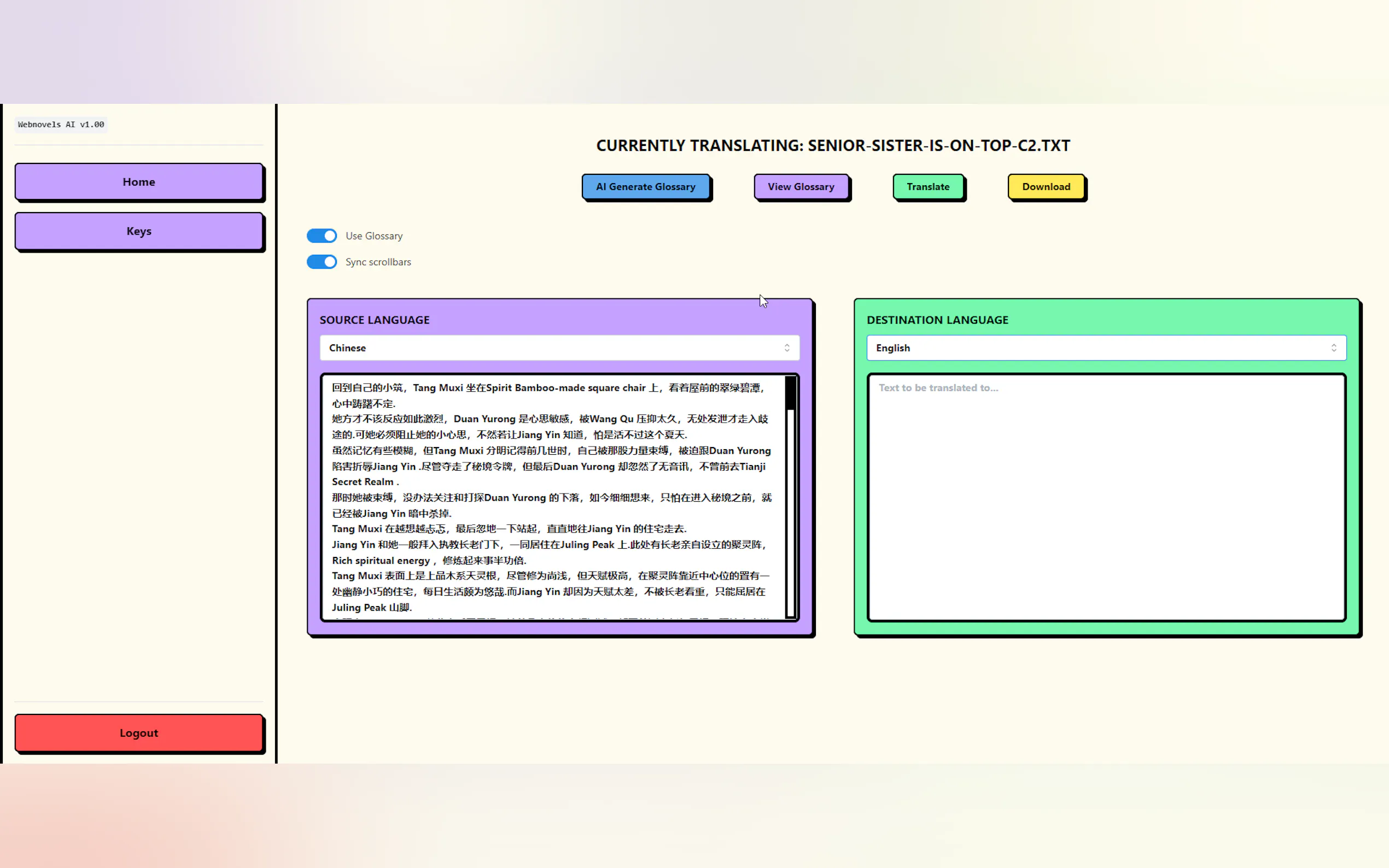This screenshot has width=1389, height=868.
Task: Disable the Use Glossary toggle
Action: click(x=322, y=236)
